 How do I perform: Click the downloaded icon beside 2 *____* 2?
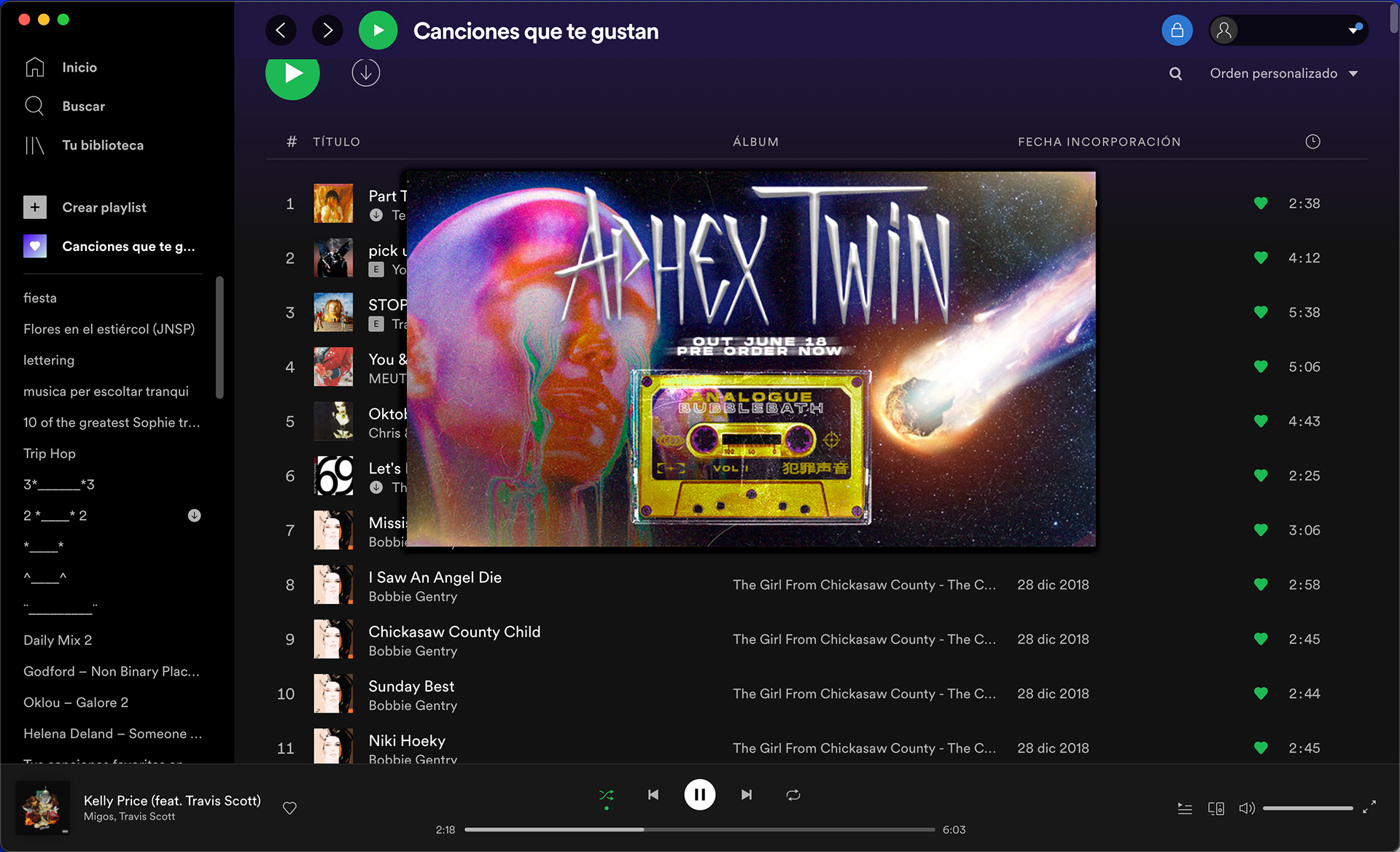click(x=194, y=516)
